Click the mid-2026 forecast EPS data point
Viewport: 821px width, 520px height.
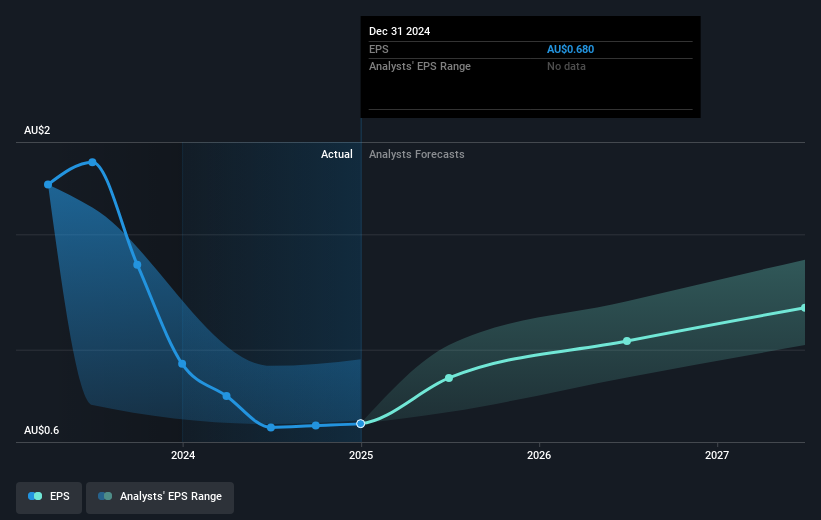click(627, 341)
